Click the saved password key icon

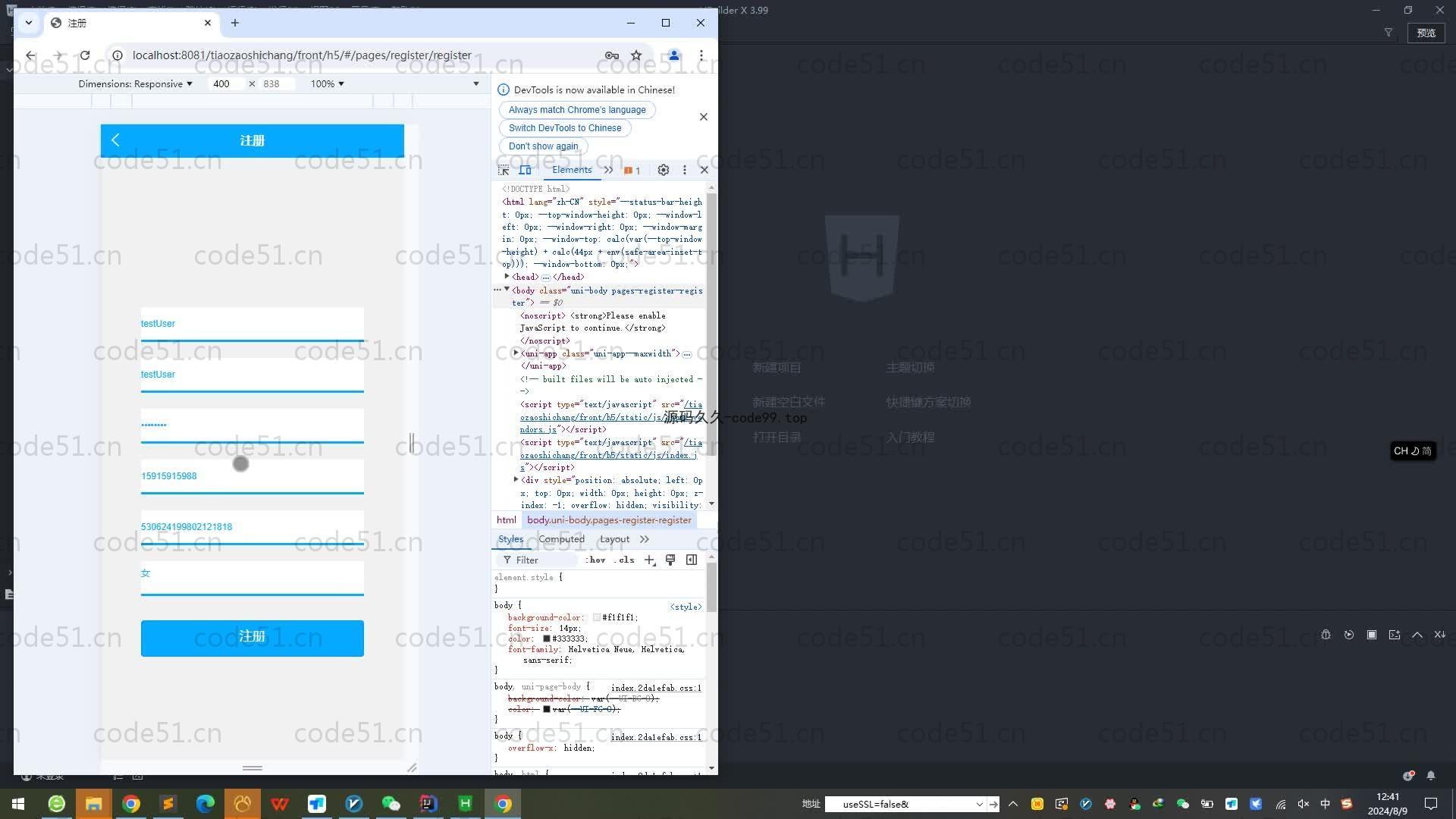pyautogui.click(x=612, y=55)
